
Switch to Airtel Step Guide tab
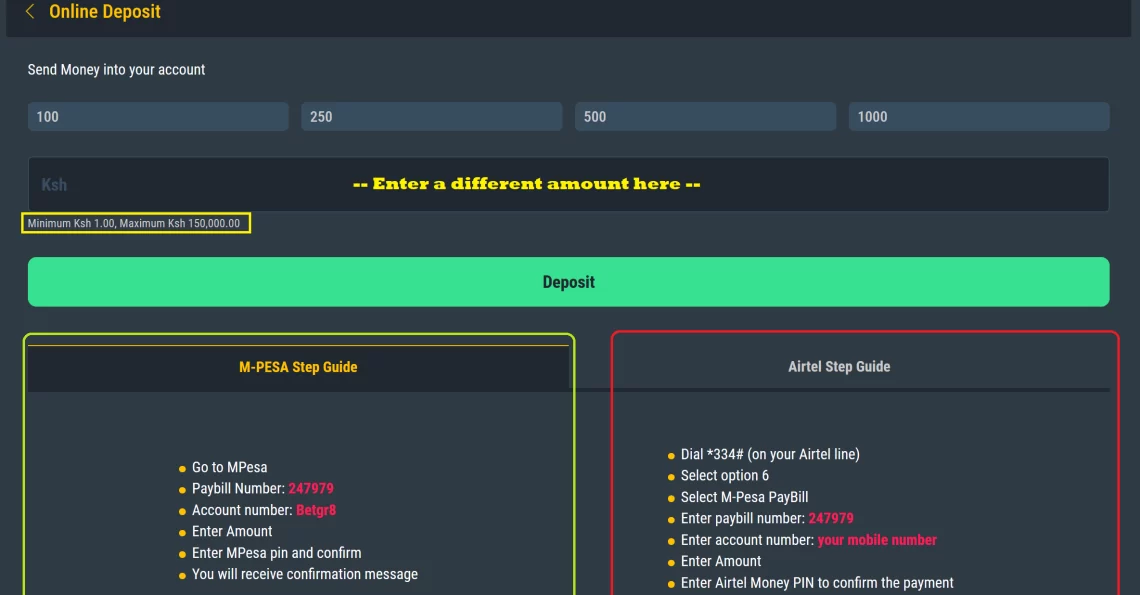839,367
